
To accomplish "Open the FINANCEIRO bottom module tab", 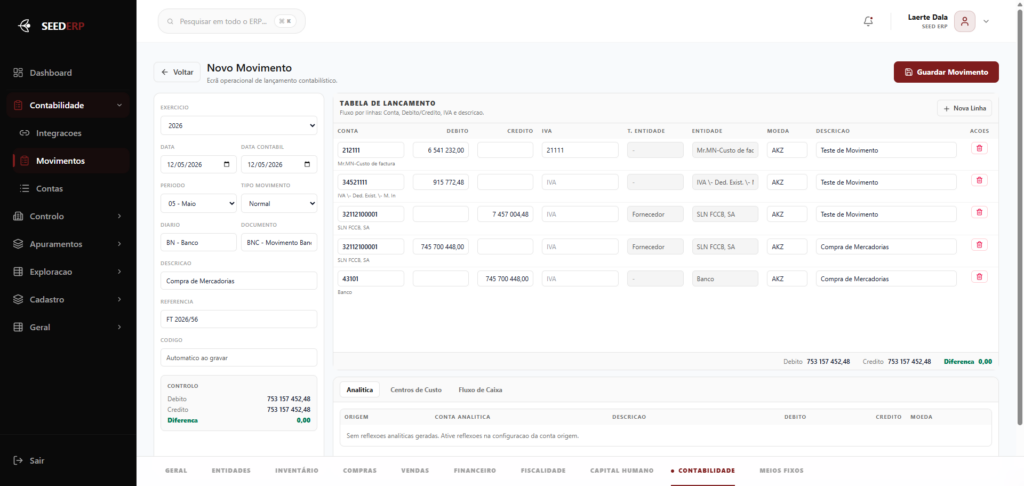I will (475, 470).
